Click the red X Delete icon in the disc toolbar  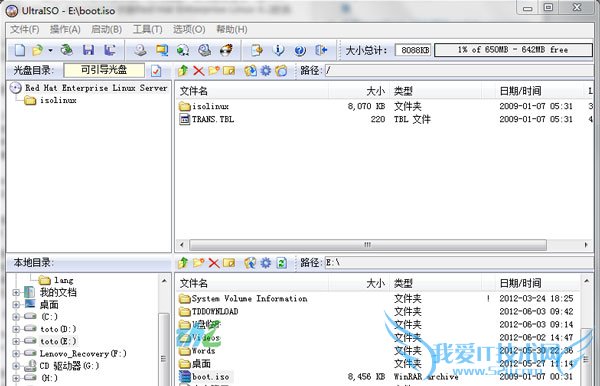pyautogui.click(x=198, y=70)
